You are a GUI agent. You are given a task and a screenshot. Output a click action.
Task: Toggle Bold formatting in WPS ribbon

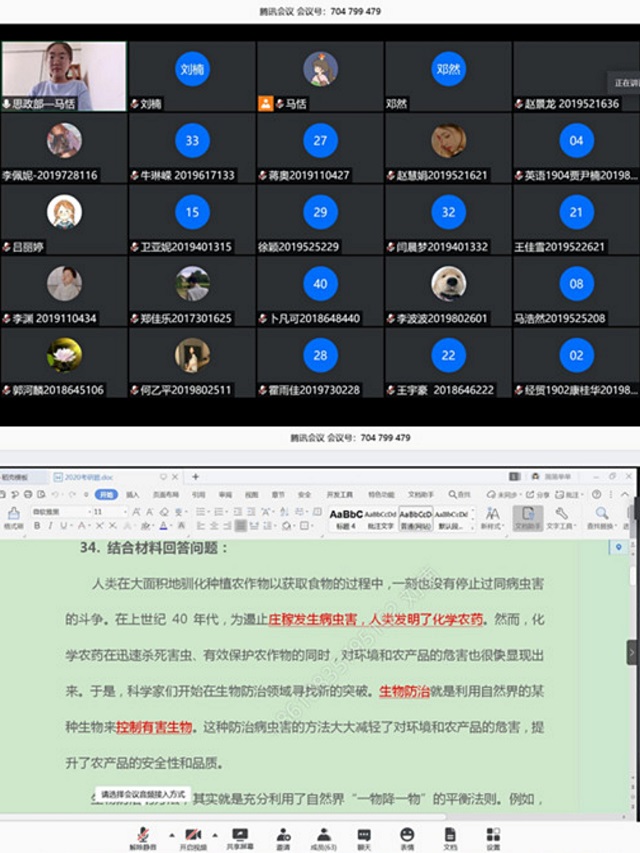pos(37,526)
